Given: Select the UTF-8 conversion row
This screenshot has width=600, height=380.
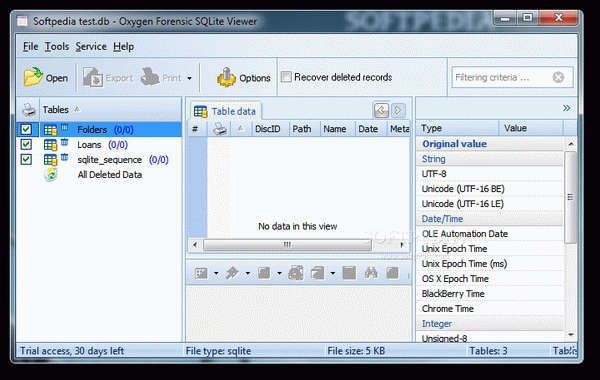Looking at the screenshot, I should 490,174.
